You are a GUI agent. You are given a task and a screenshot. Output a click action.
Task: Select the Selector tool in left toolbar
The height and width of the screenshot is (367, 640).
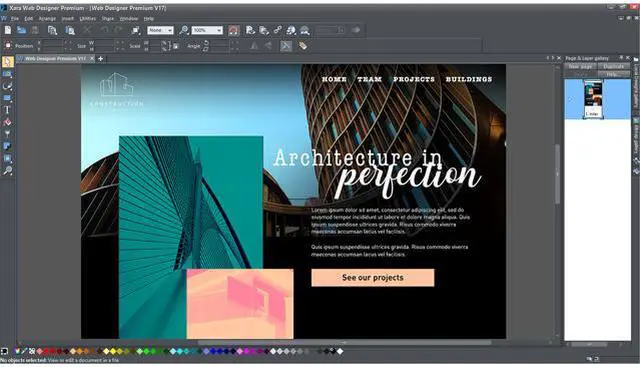pos(8,62)
